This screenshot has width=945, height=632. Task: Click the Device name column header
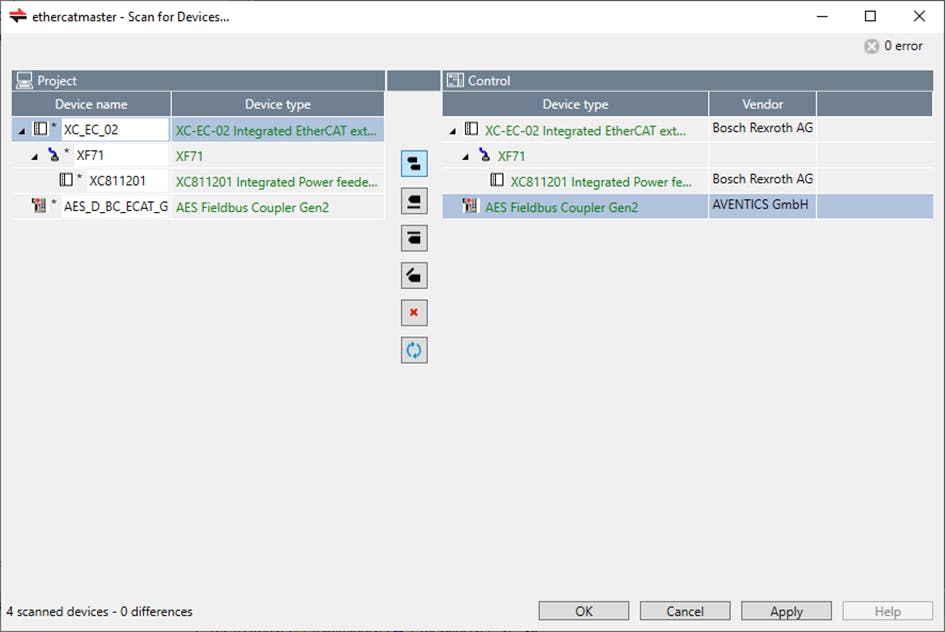tap(92, 104)
